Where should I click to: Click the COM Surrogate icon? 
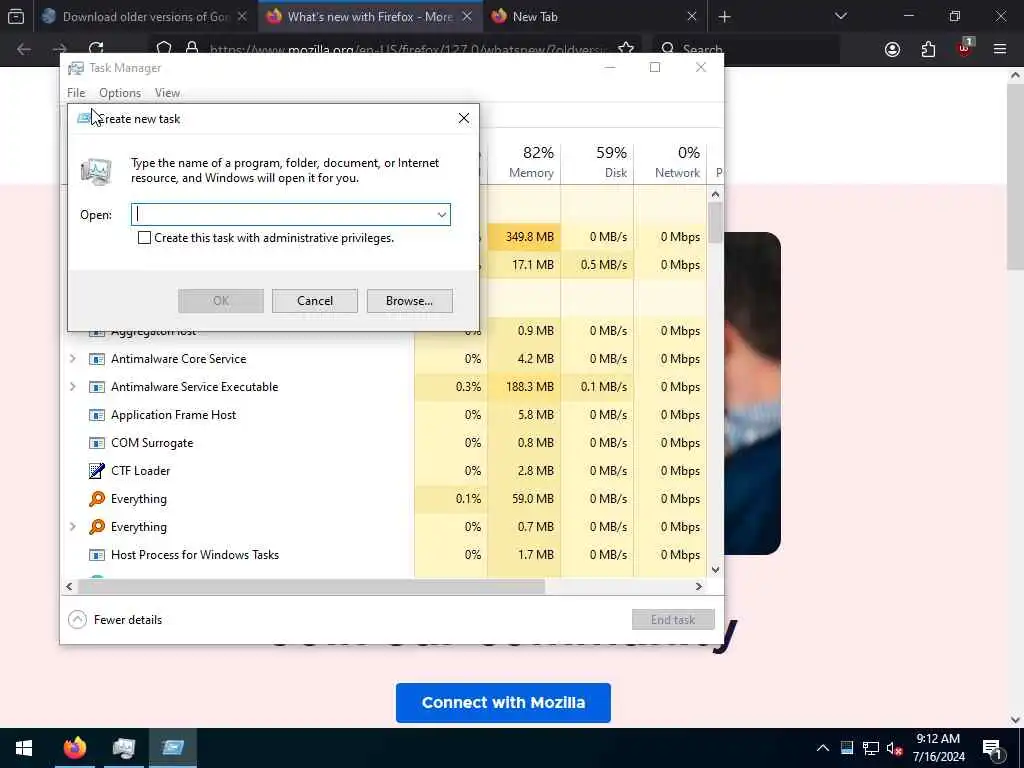click(x=97, y=443)
